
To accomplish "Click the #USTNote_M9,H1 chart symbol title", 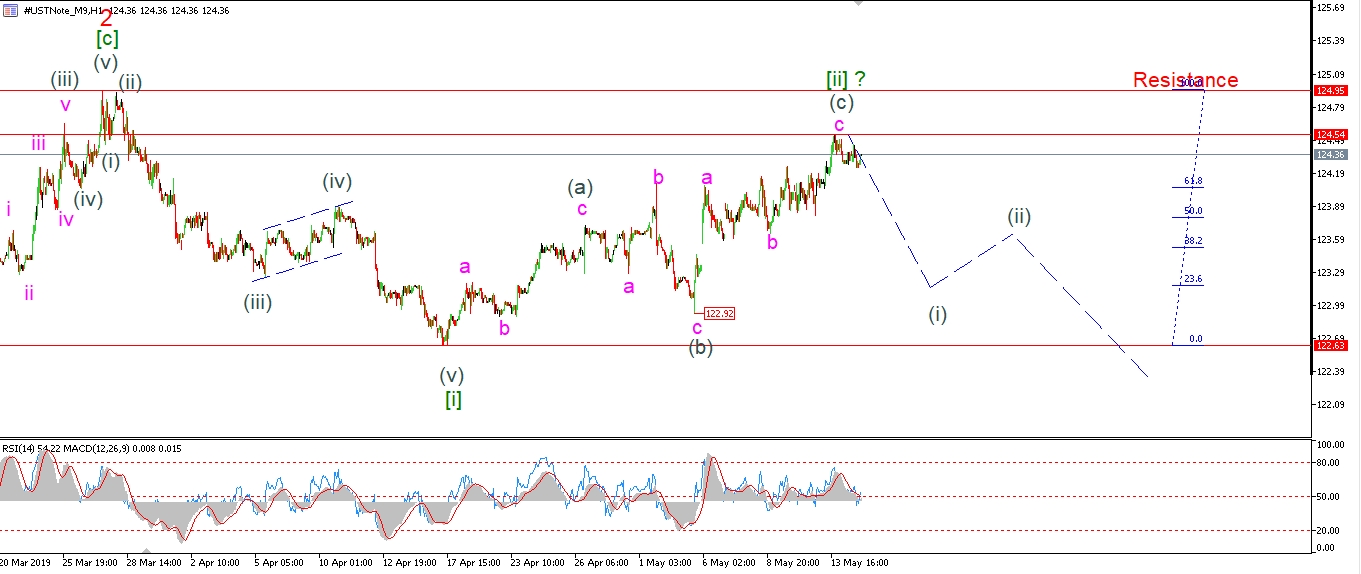I will click(58, 10).
